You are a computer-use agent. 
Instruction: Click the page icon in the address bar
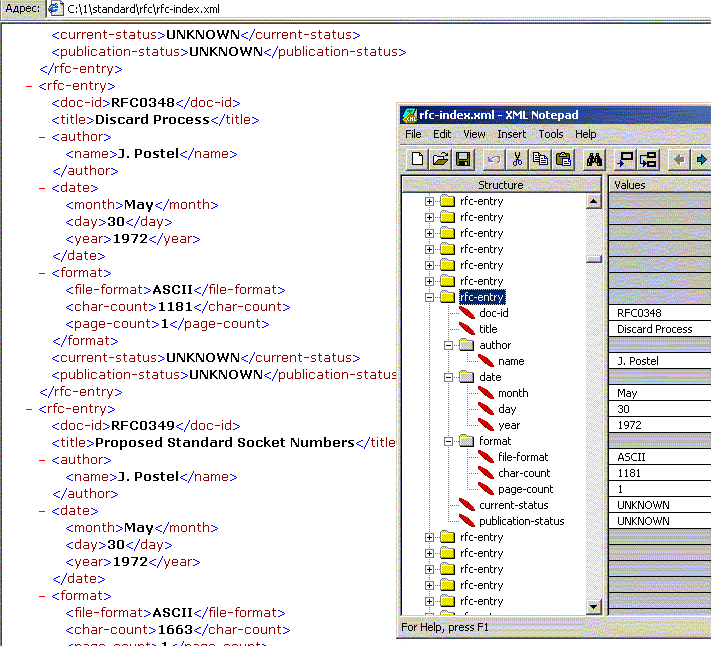pos(55,8)
